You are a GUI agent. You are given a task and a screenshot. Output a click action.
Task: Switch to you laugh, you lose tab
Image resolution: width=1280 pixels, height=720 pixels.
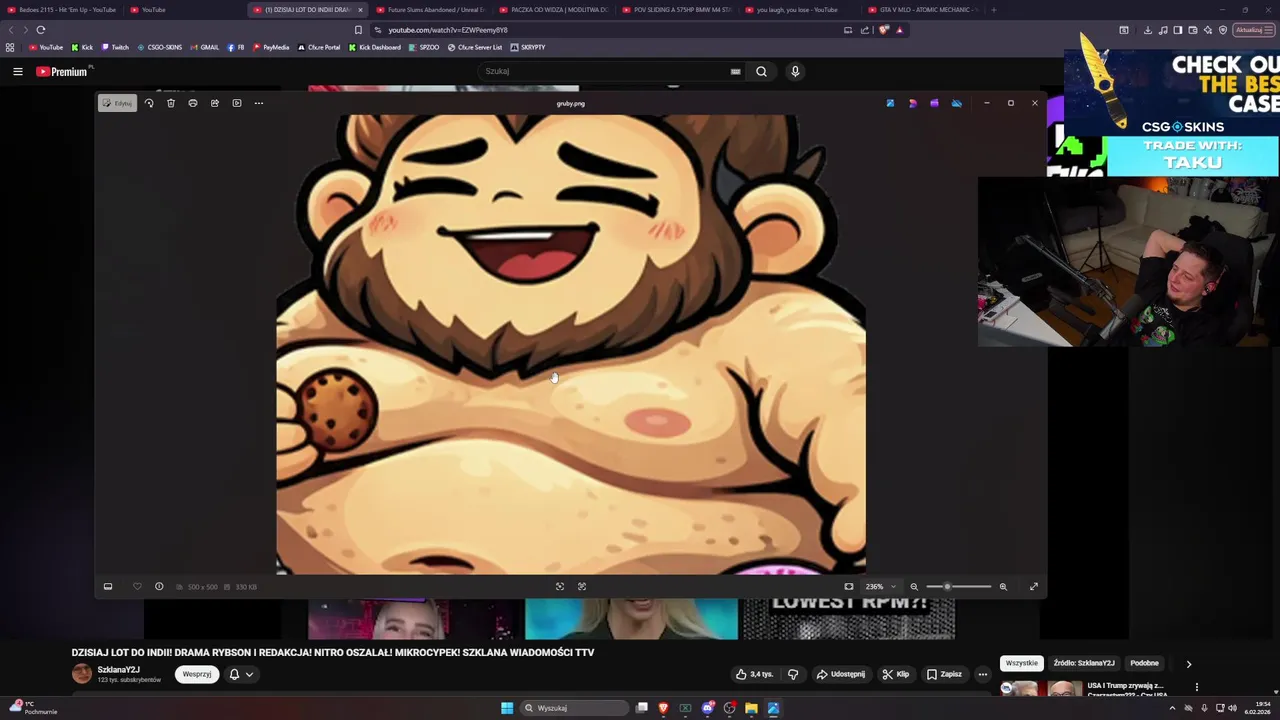[798, 10]
